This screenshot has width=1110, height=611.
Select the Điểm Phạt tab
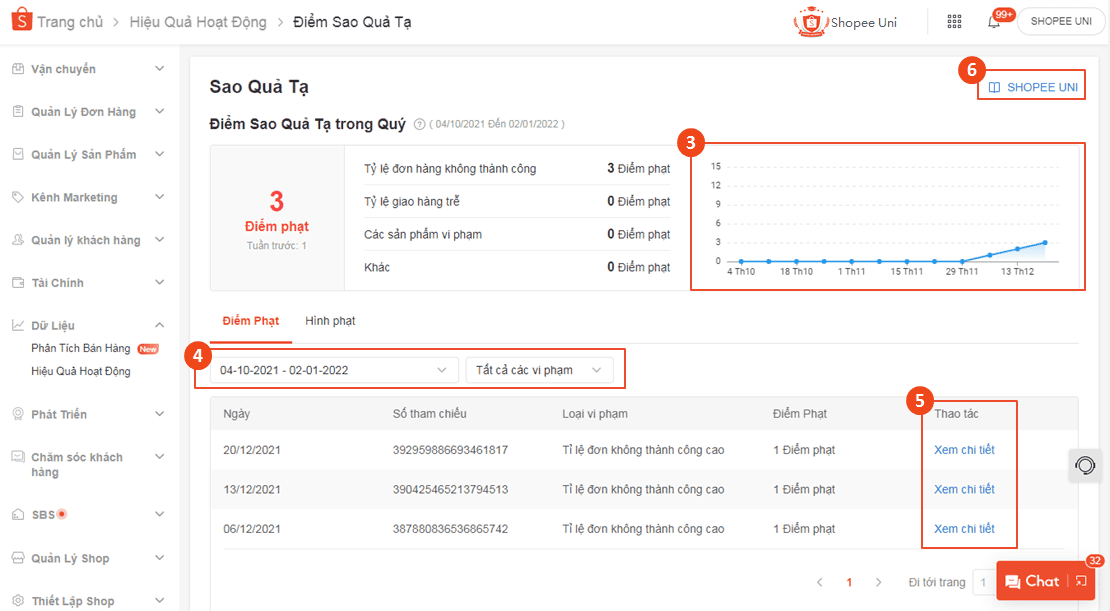(250, 321)
